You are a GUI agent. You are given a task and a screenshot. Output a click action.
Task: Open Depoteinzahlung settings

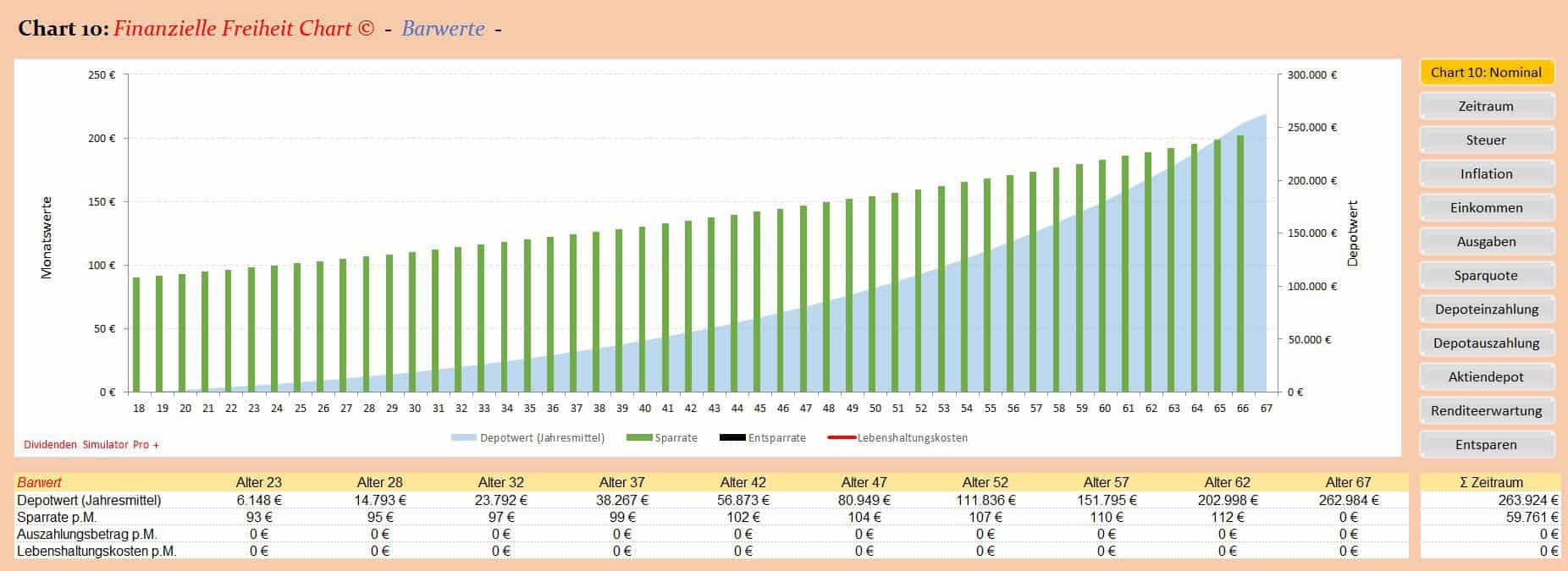(1486, 310)
